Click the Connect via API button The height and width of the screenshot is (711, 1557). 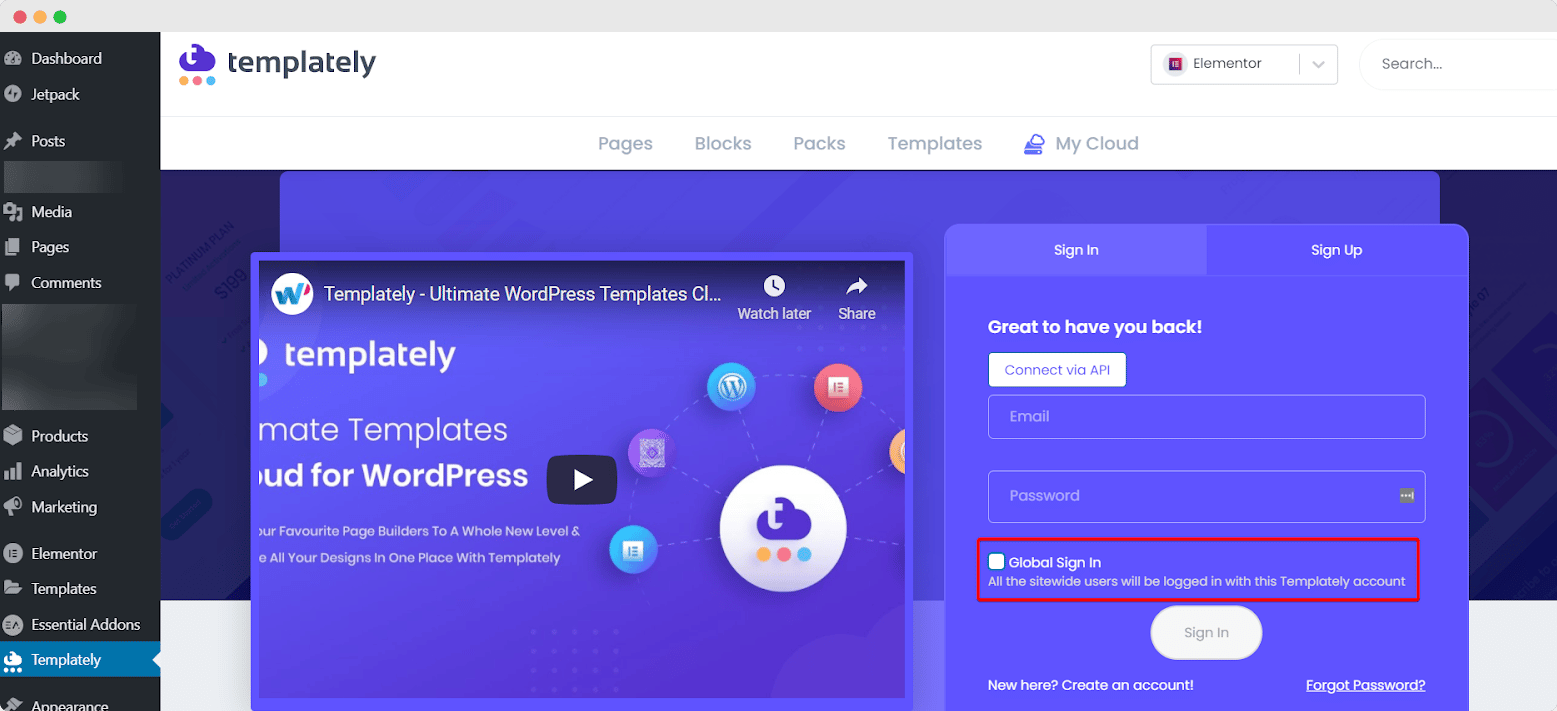(x=1057, y=370)
